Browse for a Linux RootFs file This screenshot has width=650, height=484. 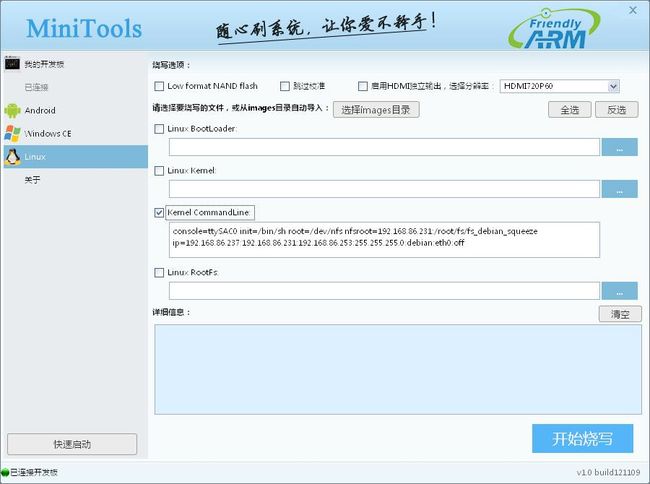(620, 291)
